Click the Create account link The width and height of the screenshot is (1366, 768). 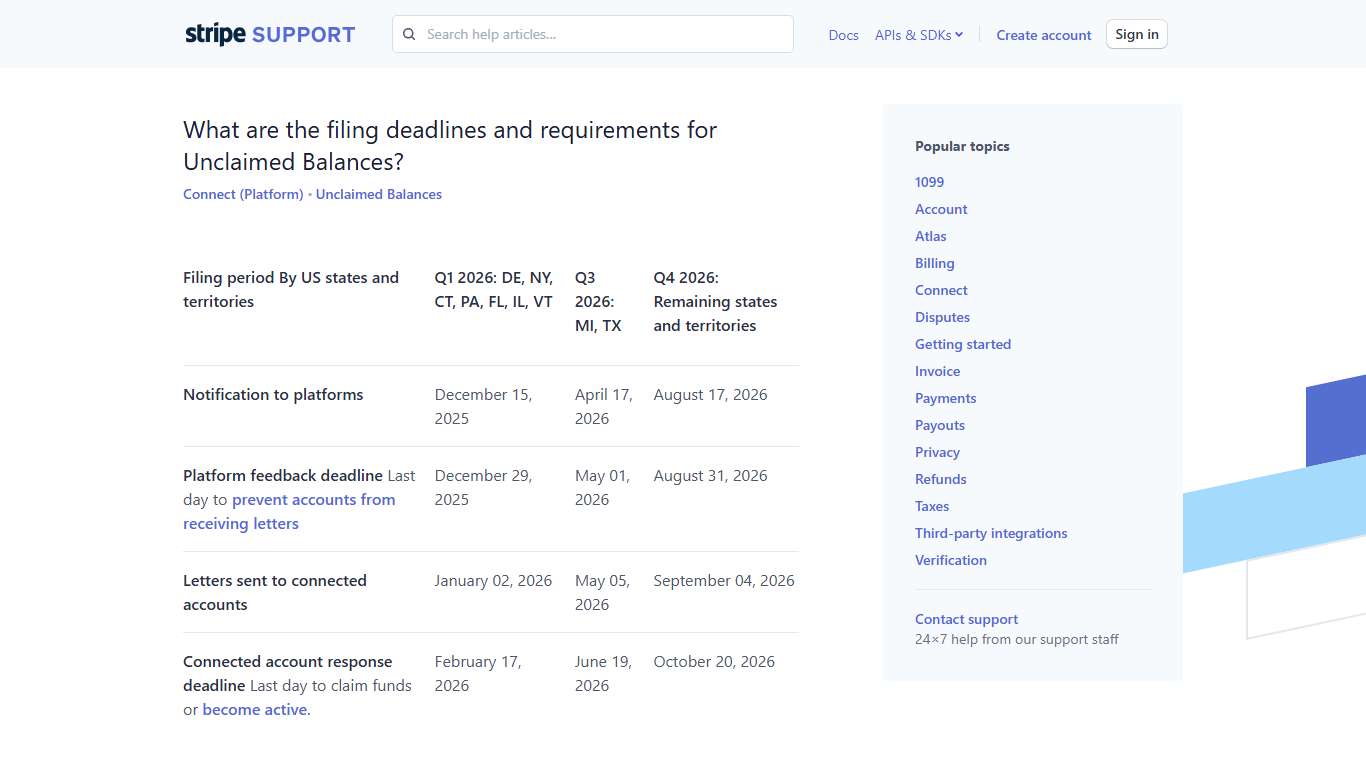pyautogui.click(x=1043, y=35)
